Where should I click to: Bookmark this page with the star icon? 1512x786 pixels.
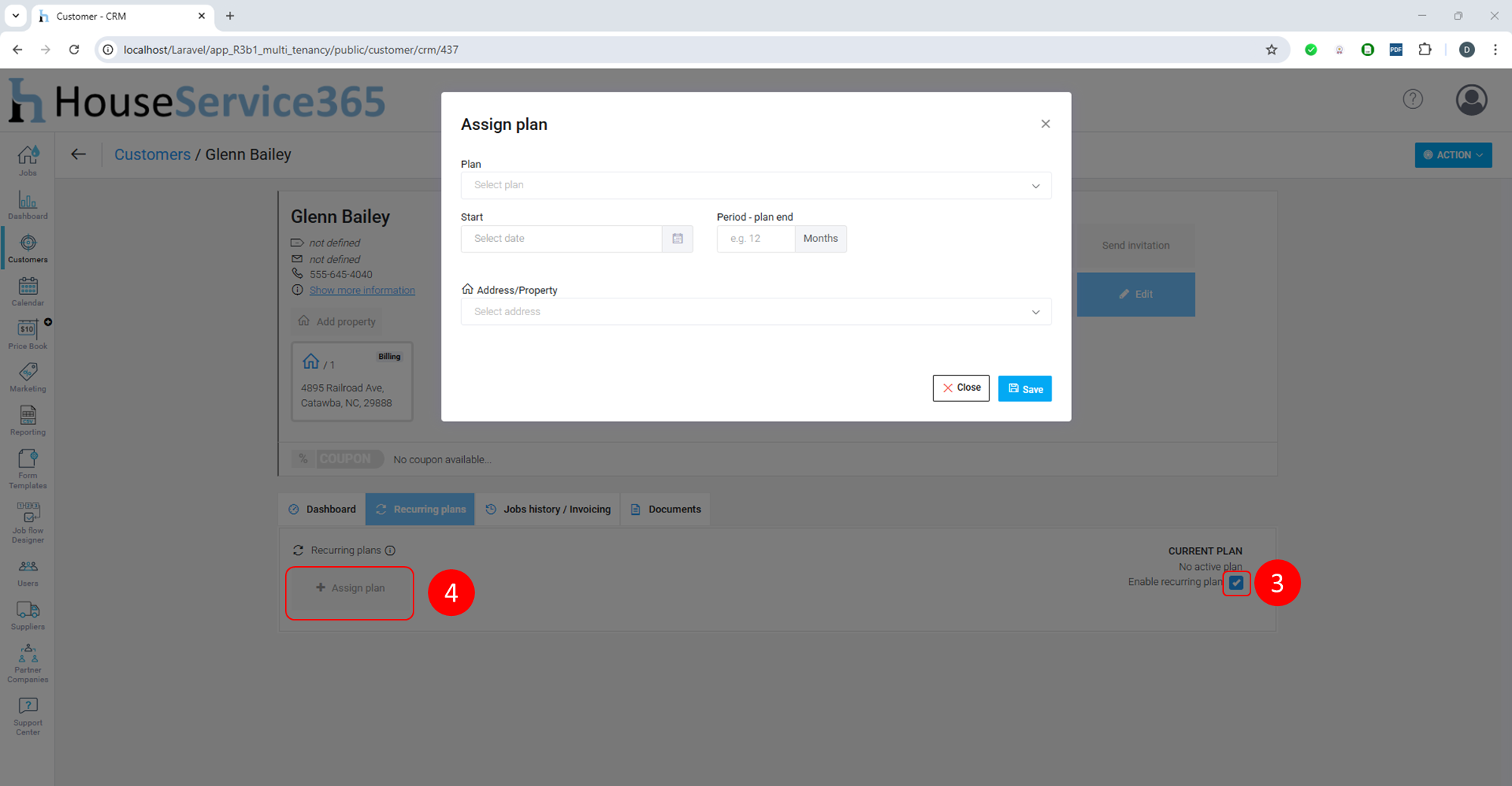(1272, 50)
